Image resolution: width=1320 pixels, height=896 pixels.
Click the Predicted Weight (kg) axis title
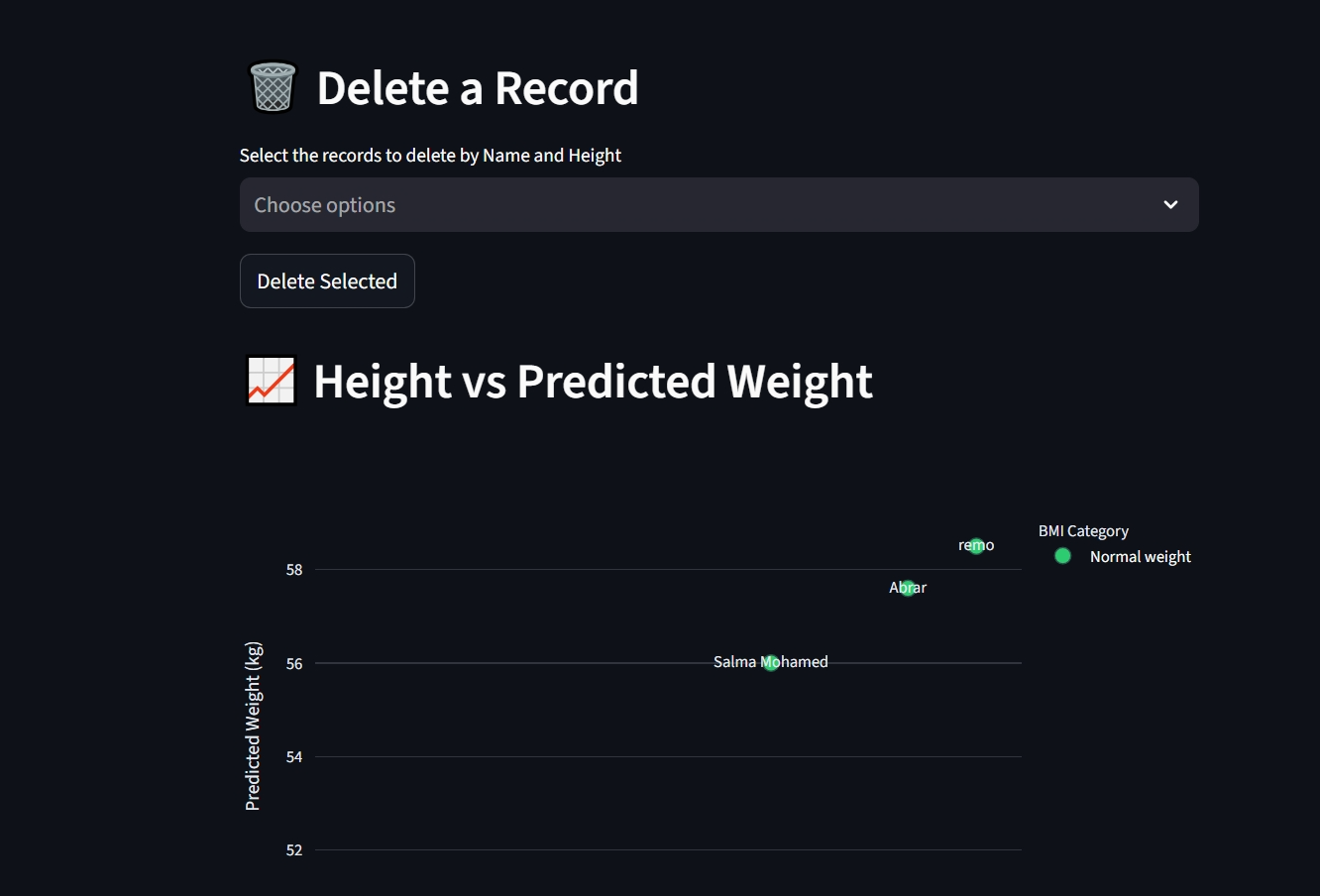(x=253, y=726)
